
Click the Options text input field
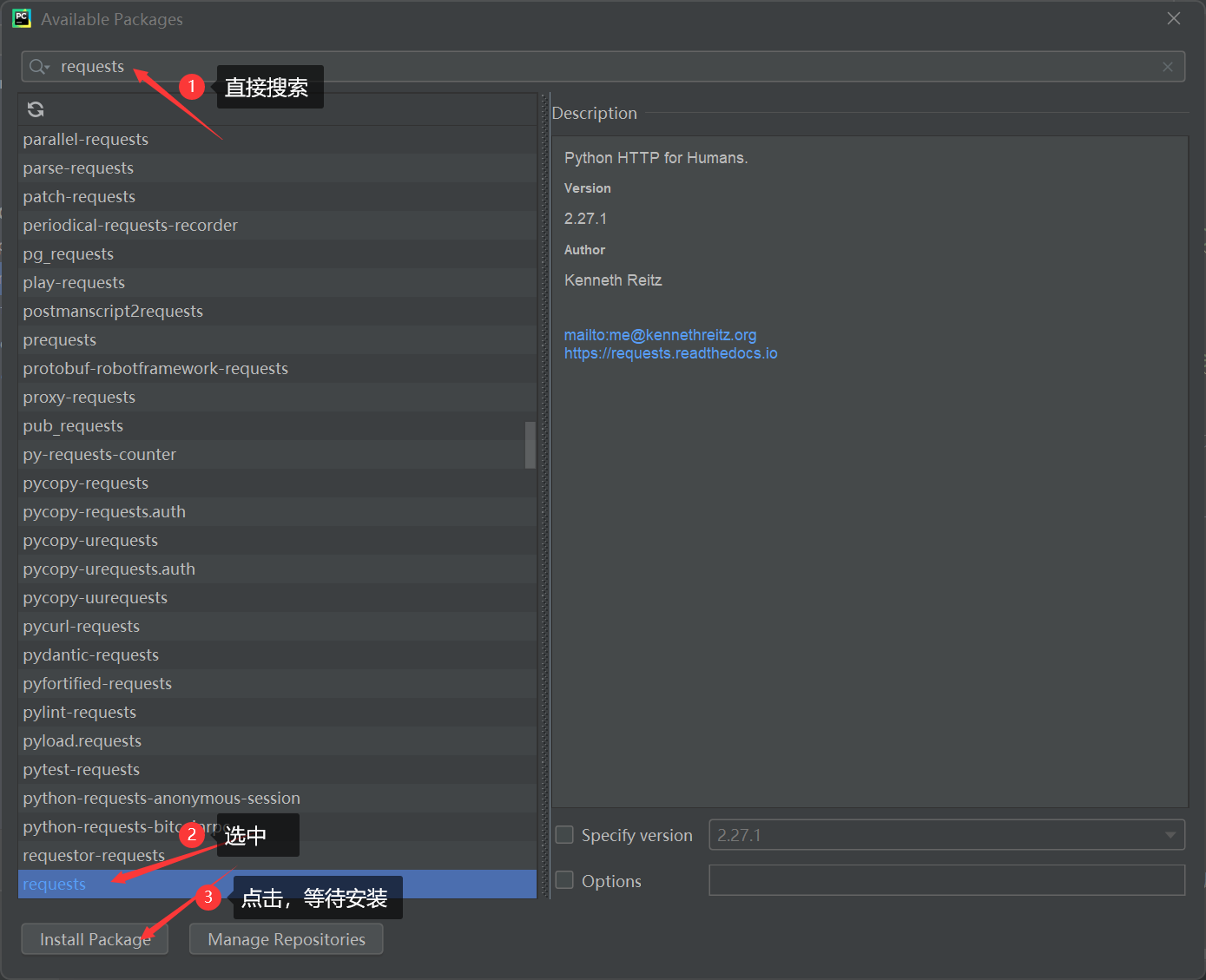[947, 880]
